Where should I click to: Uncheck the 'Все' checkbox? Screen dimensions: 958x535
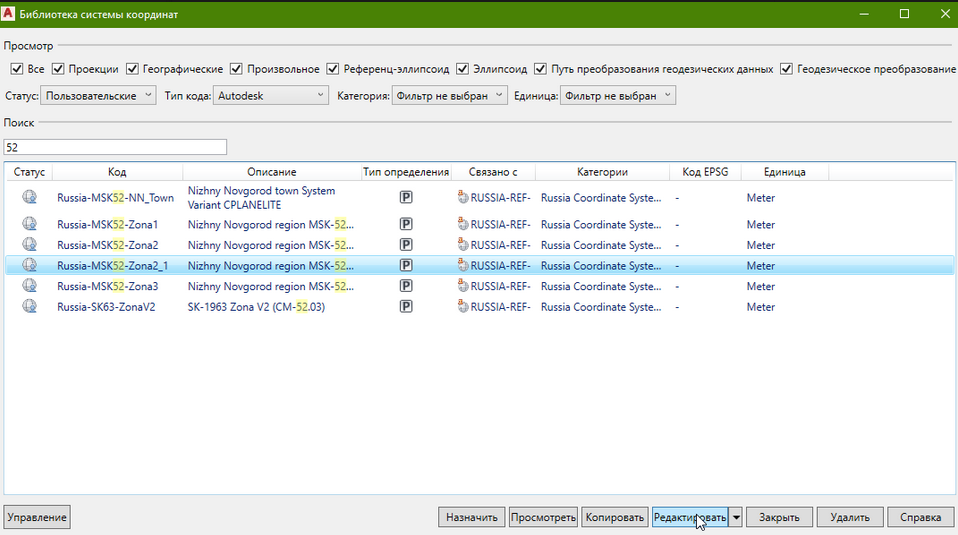[16, 69]
